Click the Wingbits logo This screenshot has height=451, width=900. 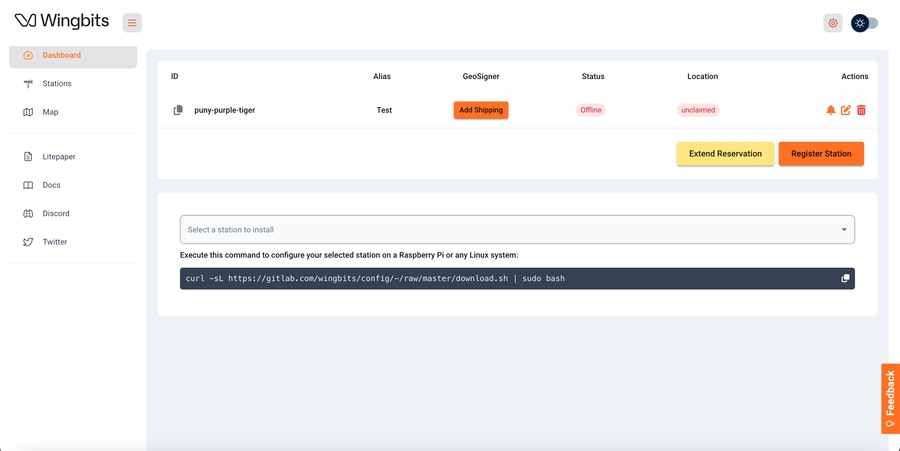click(62, 21)
